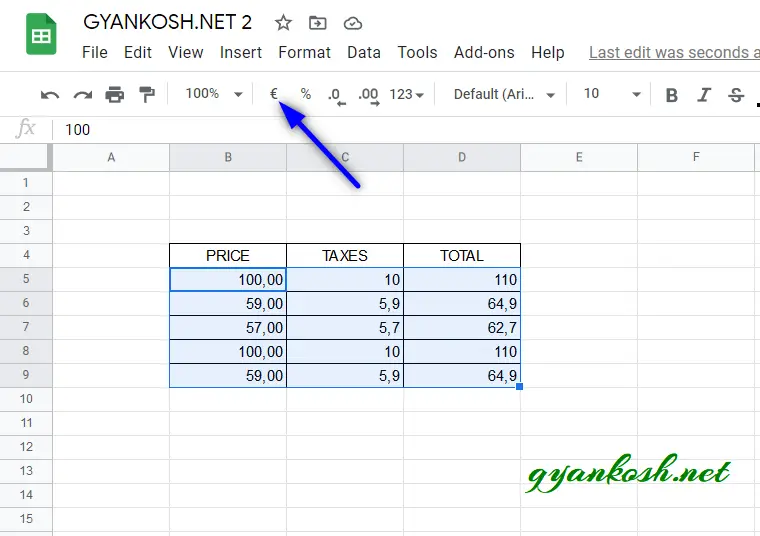Viewport: 760px width, 536px height.
Task: Open the Insert menu
Action: coord(240,52)
